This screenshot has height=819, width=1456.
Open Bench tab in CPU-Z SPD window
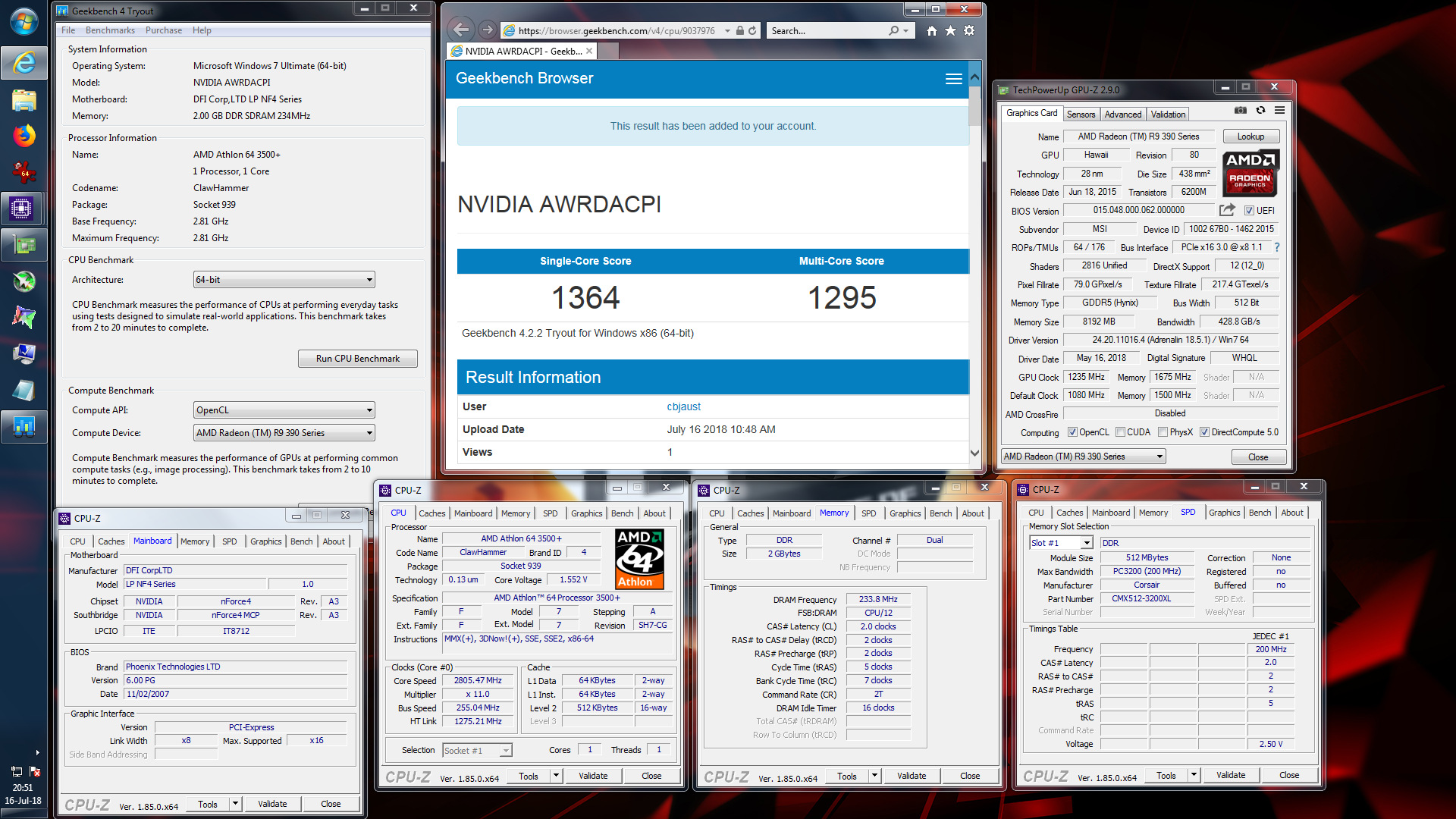1260,513
